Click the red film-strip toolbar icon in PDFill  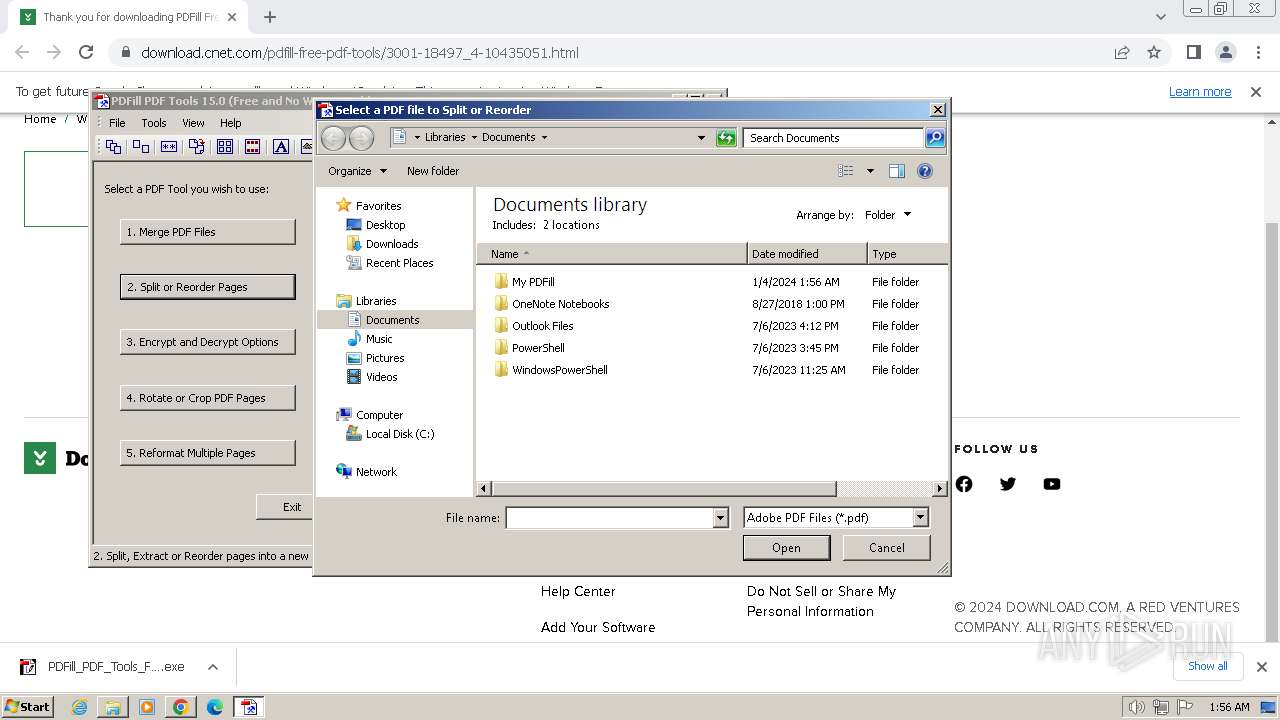[253, 147]
